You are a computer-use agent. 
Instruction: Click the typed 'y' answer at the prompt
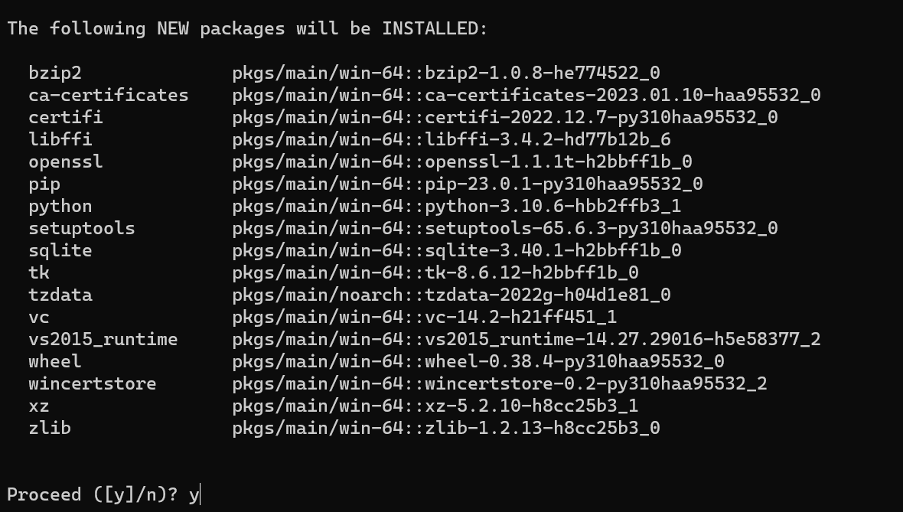[195, 494]
